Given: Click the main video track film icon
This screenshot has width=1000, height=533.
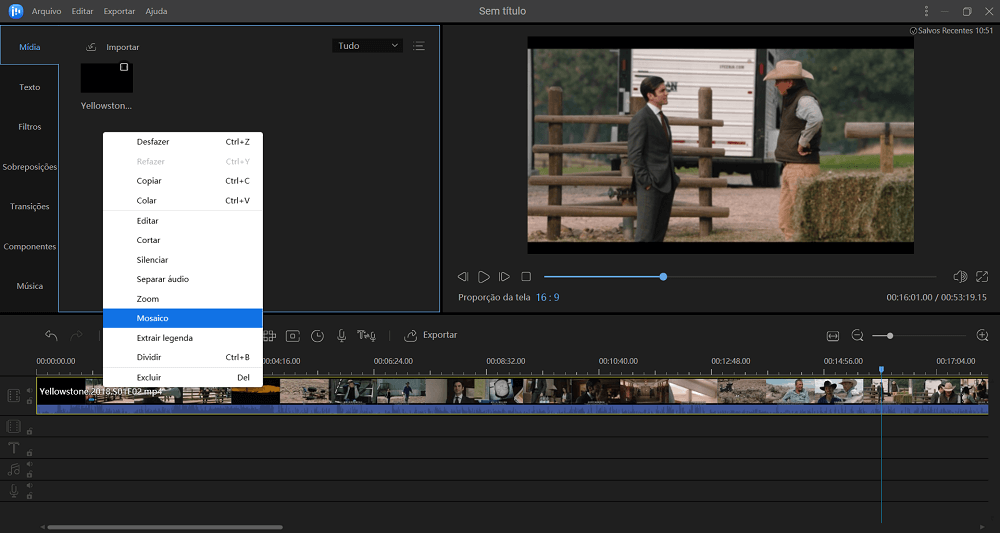Looking at the screenshot, I should coord(13,396).
